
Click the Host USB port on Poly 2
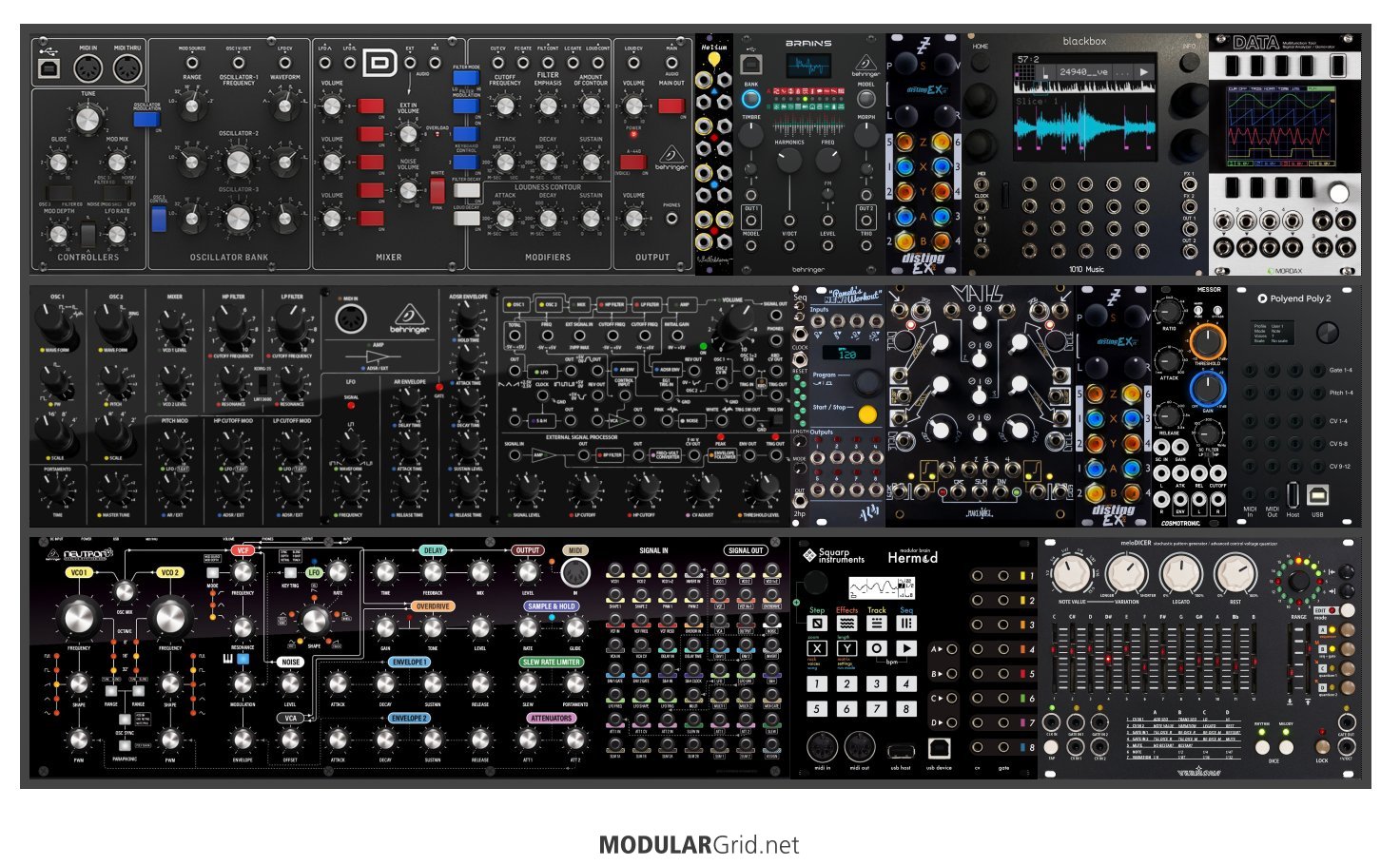tap(1293, 494)
